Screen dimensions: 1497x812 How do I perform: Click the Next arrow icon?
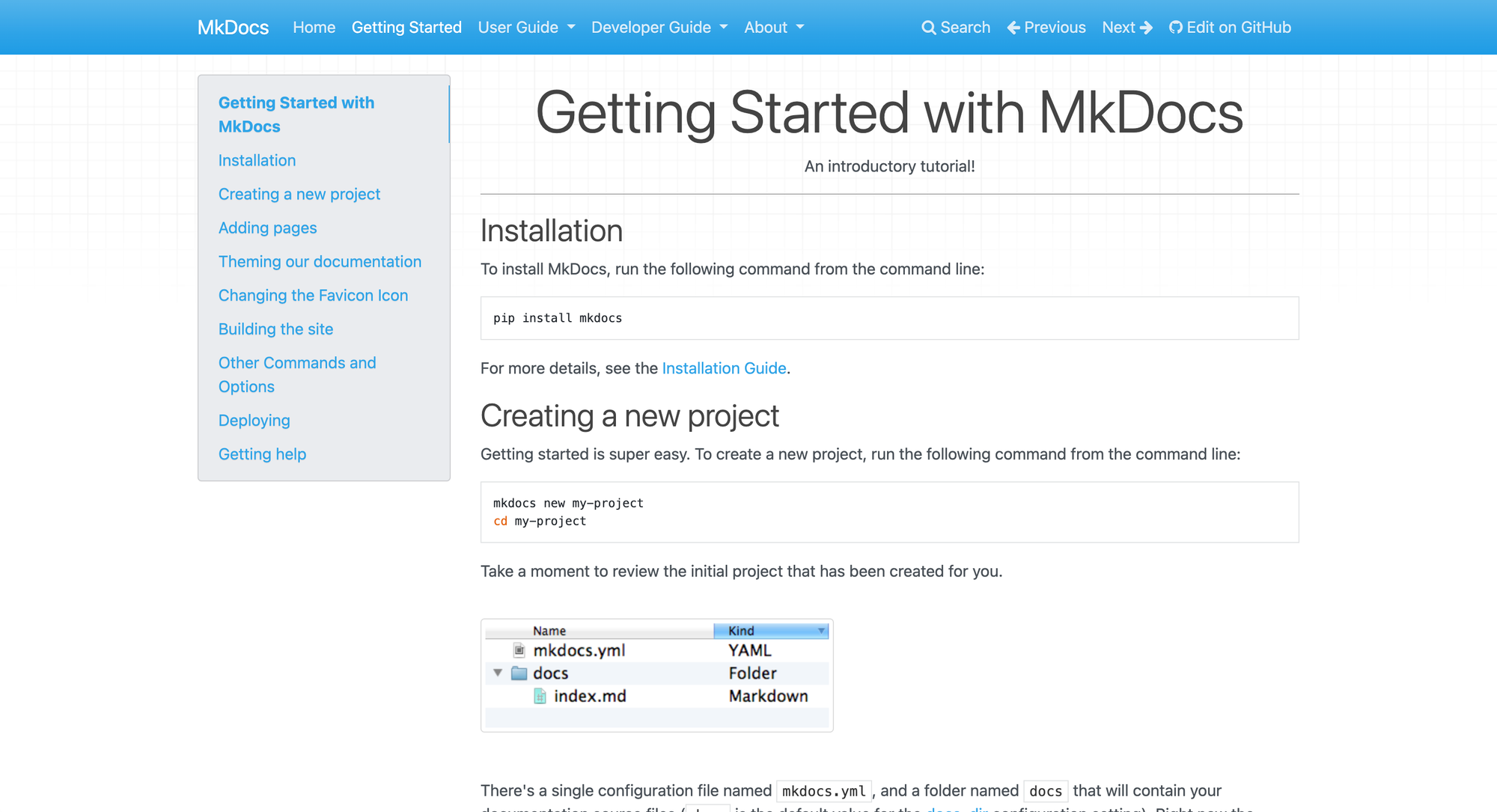pos(1147,27)
